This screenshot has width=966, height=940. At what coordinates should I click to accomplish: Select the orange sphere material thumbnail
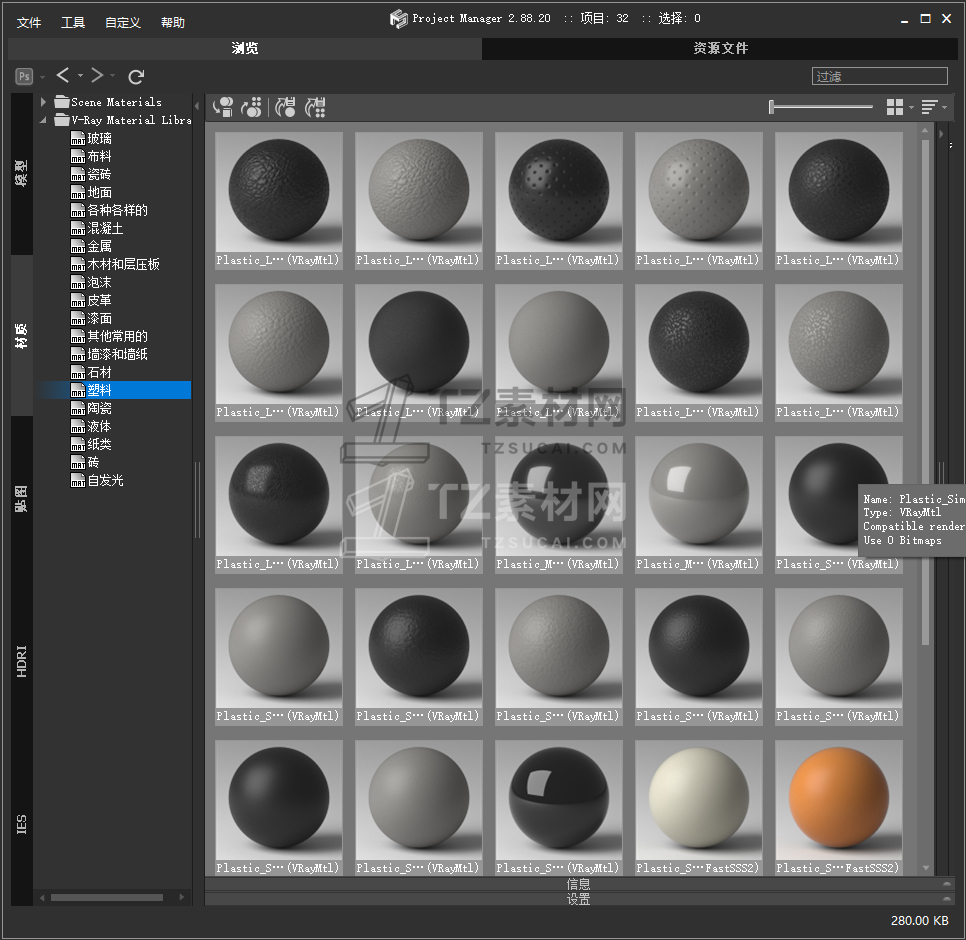(838, 800)
